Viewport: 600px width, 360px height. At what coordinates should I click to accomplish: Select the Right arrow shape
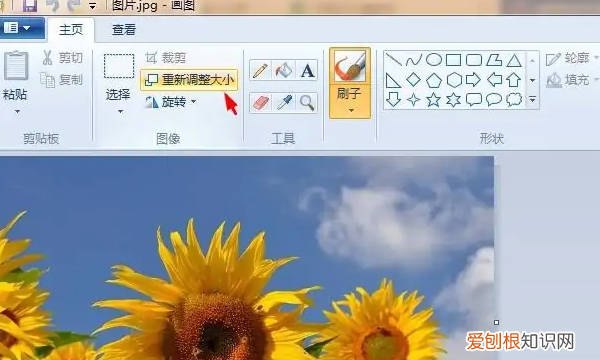point(474,80)
